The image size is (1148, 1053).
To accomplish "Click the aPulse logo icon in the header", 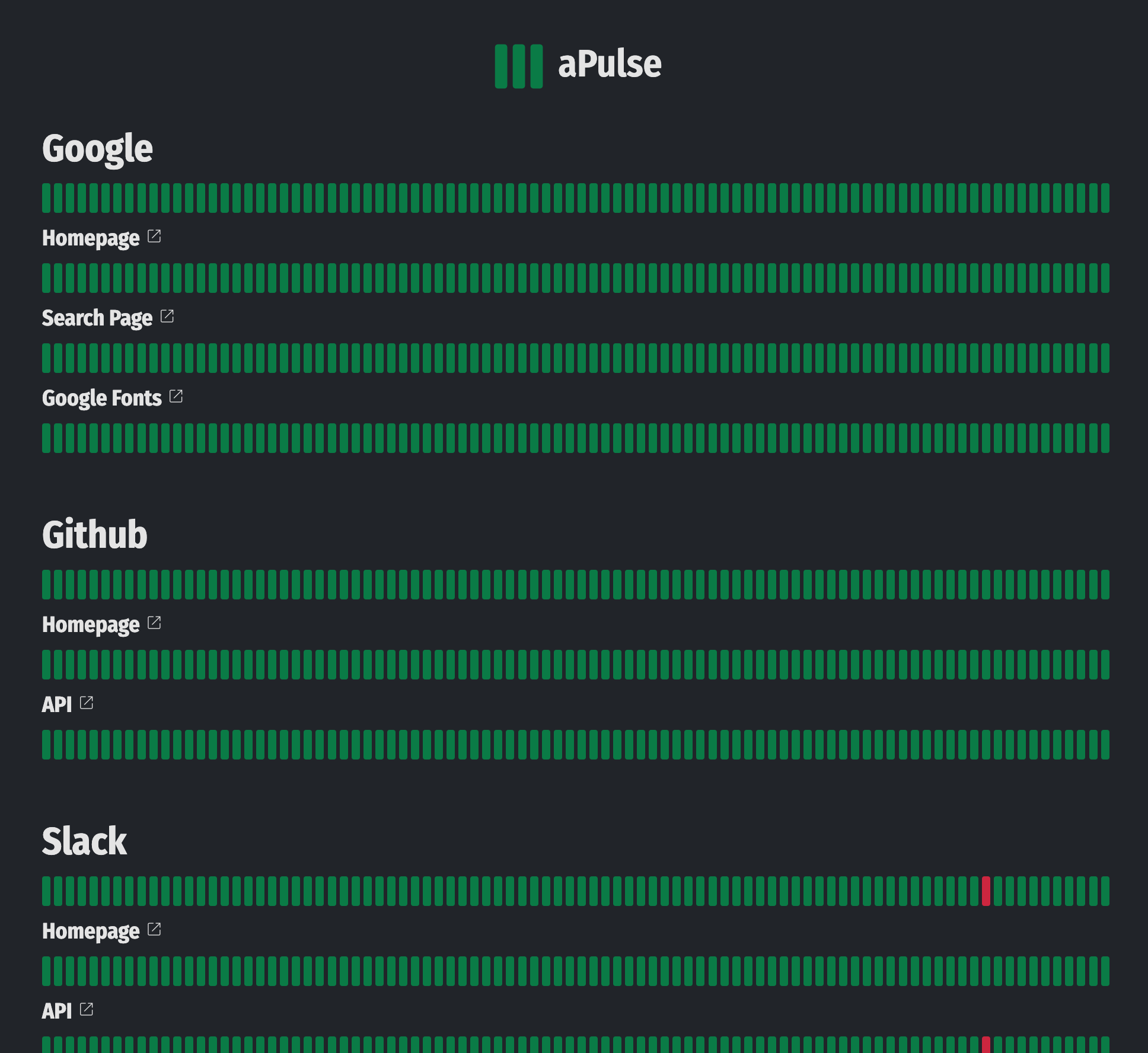I will 518,64.
